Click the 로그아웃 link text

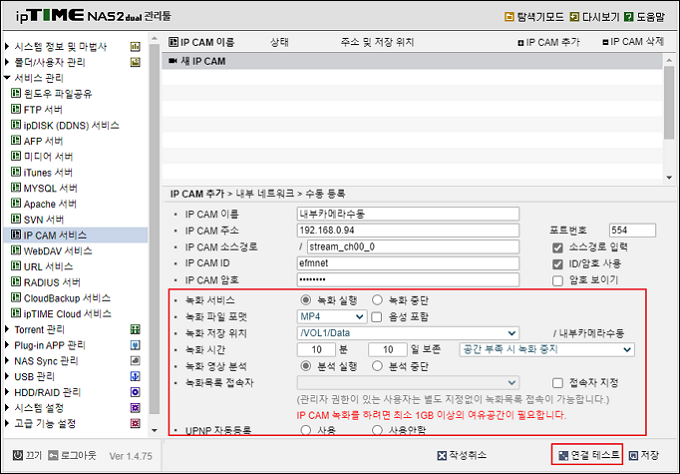(78, 455)
